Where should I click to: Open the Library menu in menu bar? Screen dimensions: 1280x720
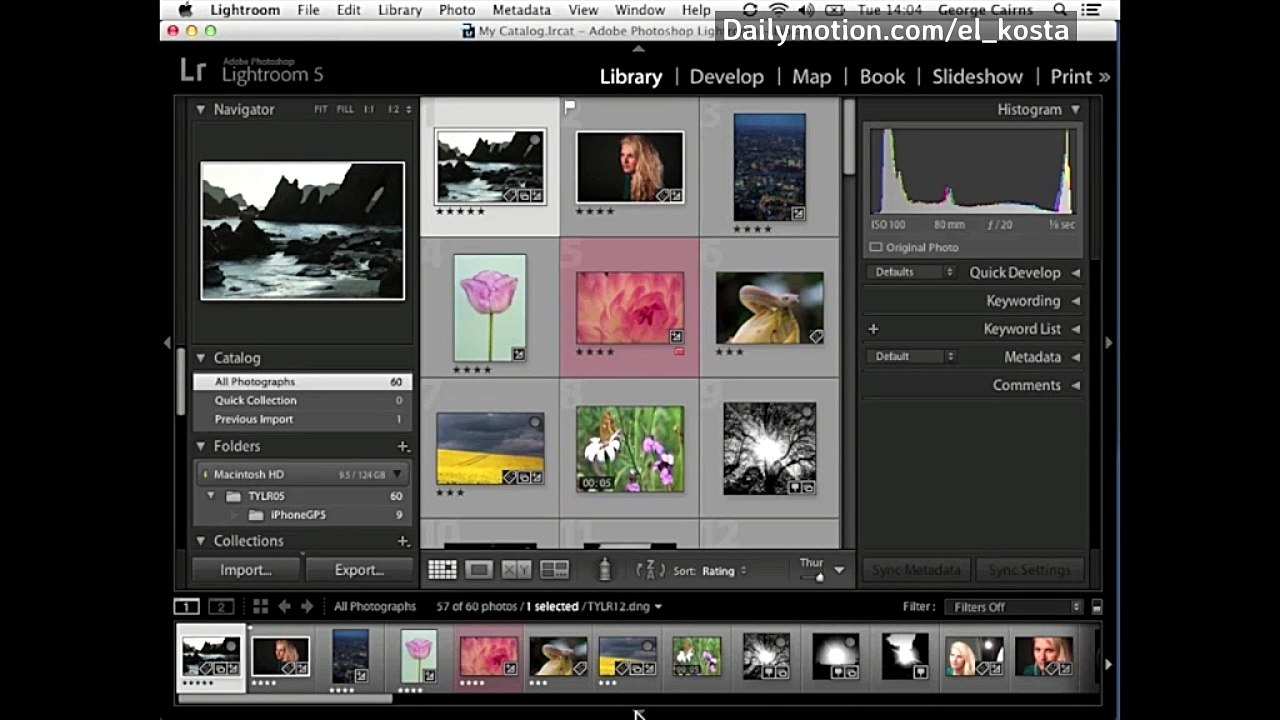click(400, 10)
